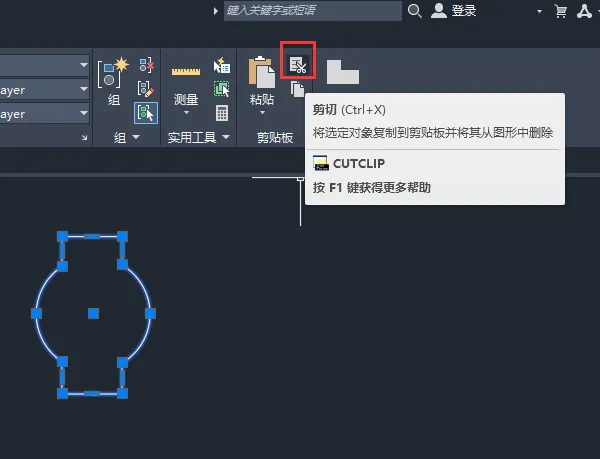
Task: Click the Quick Select icon in utilities
Action: click(x=222, y=65)
